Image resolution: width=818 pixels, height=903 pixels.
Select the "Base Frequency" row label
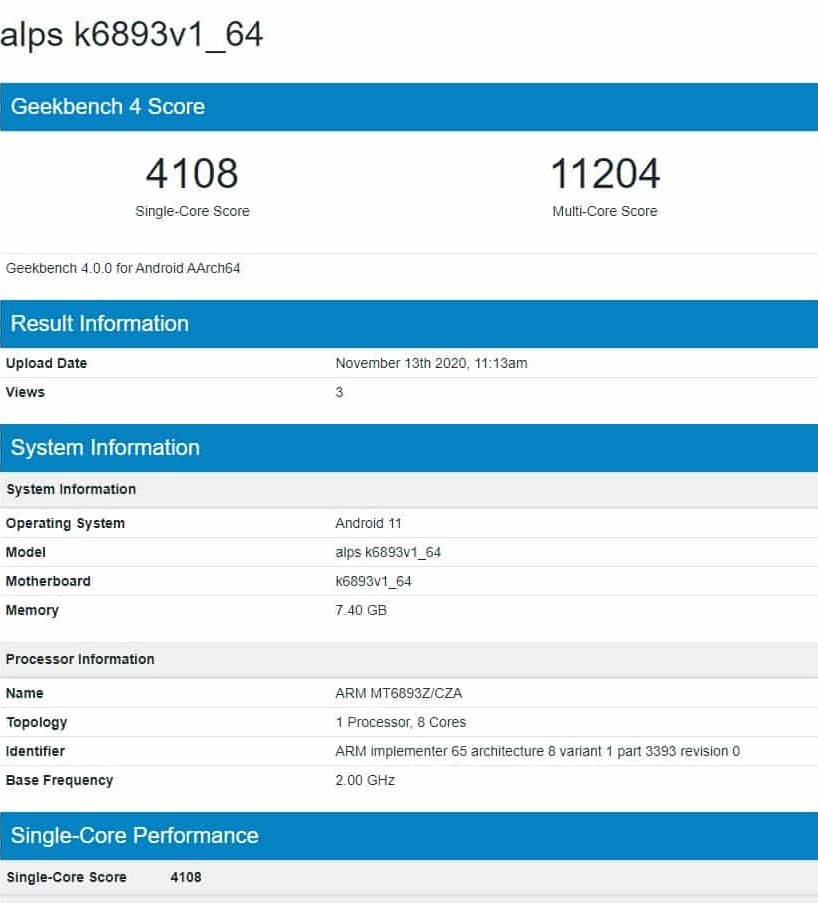(x=59, y=780)
